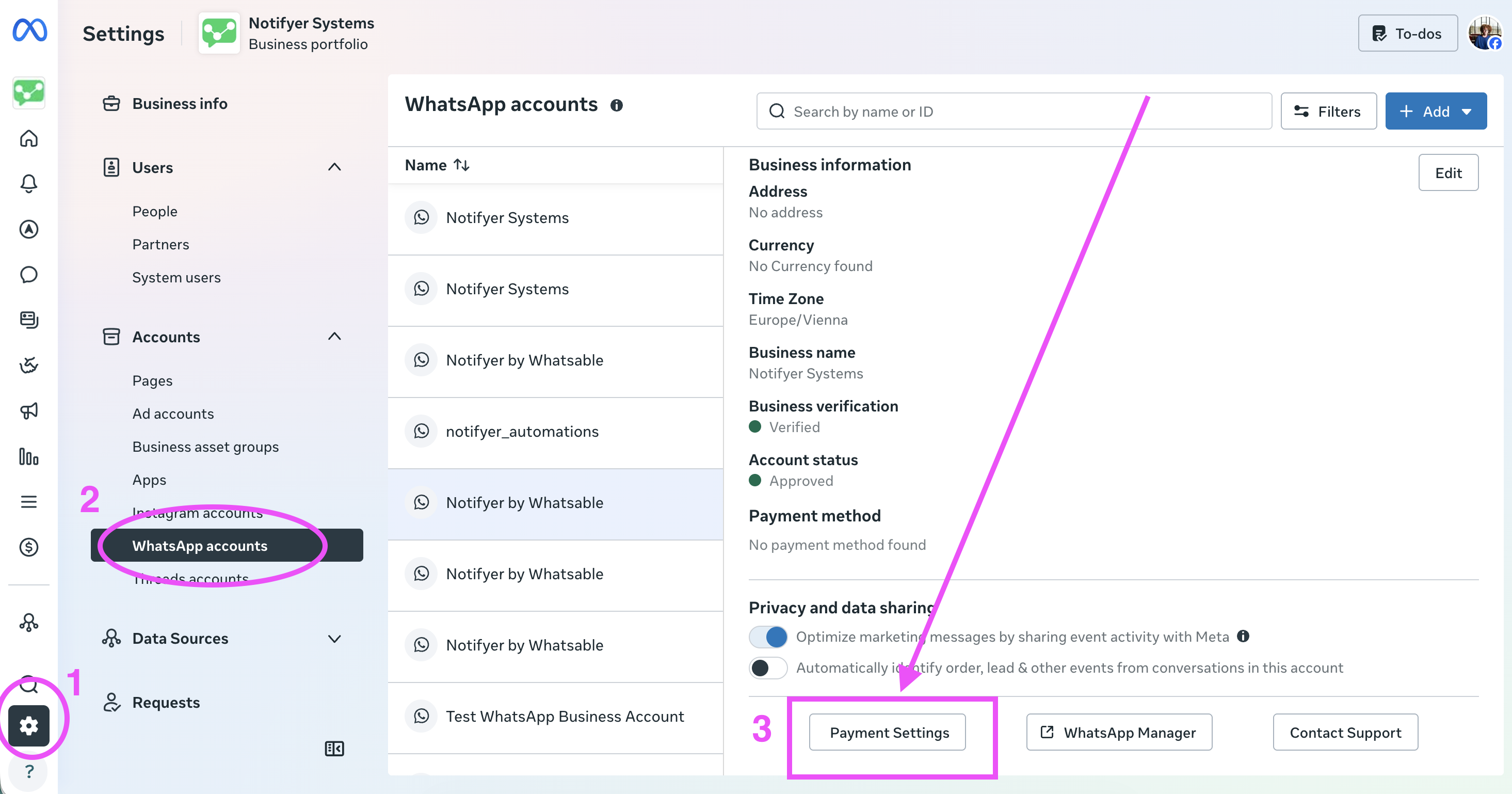Open Payment Settings button

click(888, 733)
